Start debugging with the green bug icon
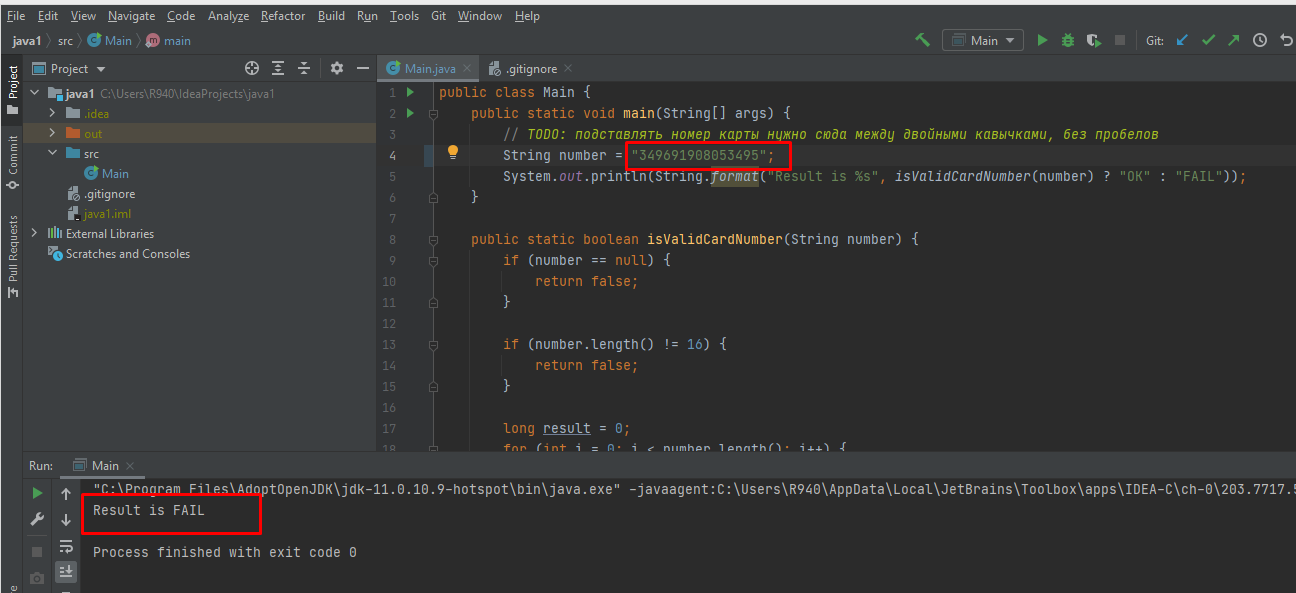 [1068, 40]
